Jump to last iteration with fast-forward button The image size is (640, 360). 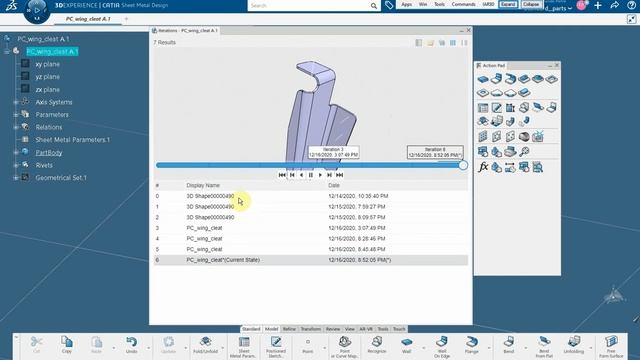340,175
